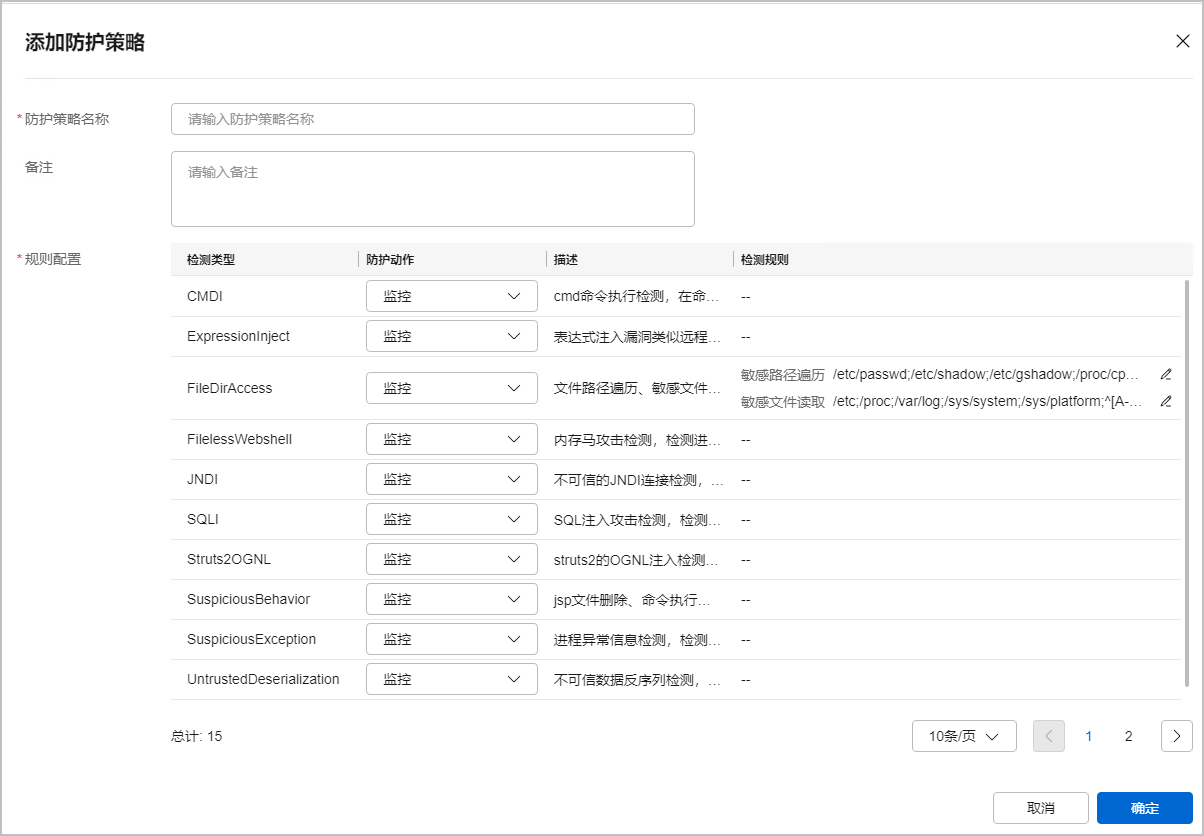Viewport: 1204px width, 836px height.
Task: Click the /etc;/proc;/var/log rule text
Action: point(988,402)
